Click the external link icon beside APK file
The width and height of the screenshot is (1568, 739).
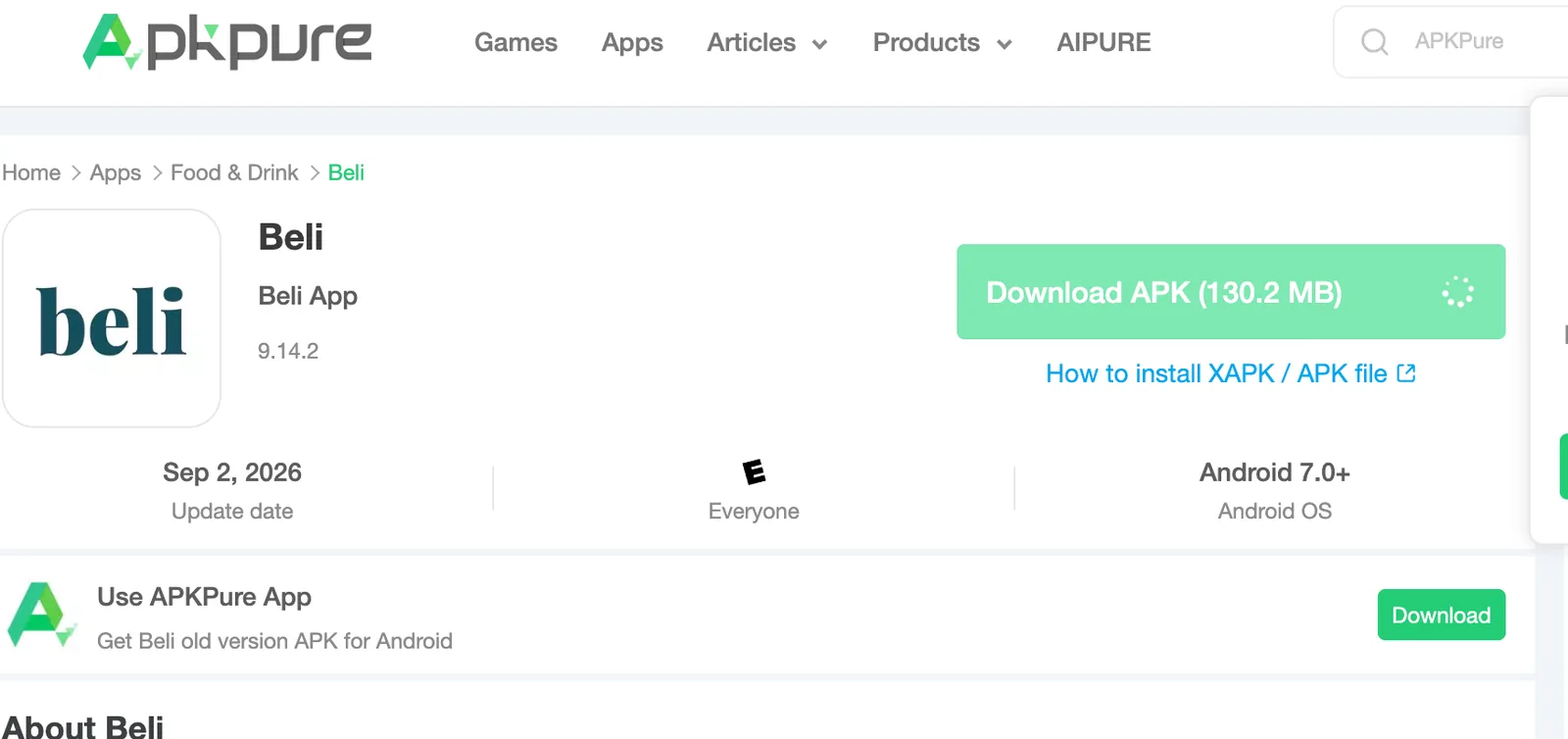[1406, 372]
